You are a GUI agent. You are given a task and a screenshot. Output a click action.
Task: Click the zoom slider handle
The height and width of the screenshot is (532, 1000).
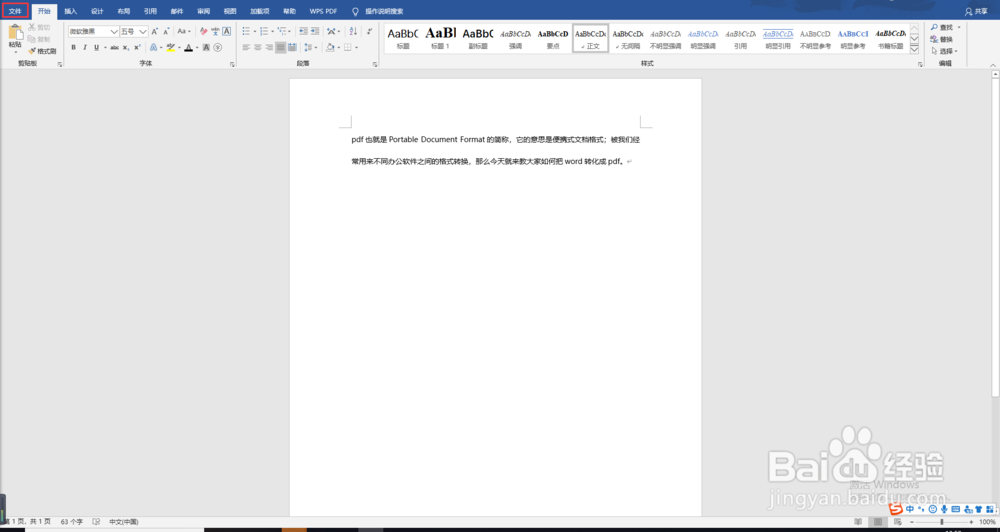(x=942, y=522)
